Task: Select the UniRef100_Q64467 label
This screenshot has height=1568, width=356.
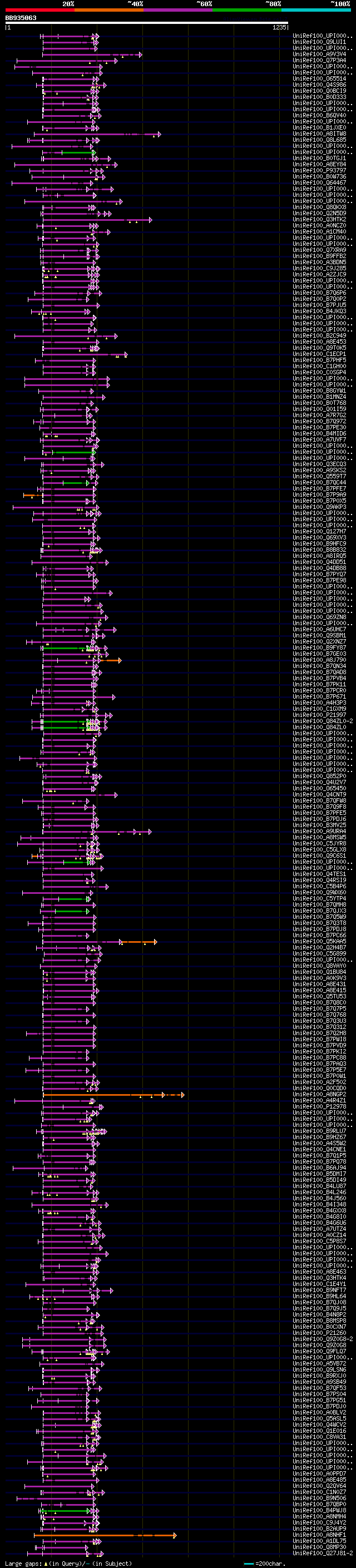Action: (x=319, y=182)
